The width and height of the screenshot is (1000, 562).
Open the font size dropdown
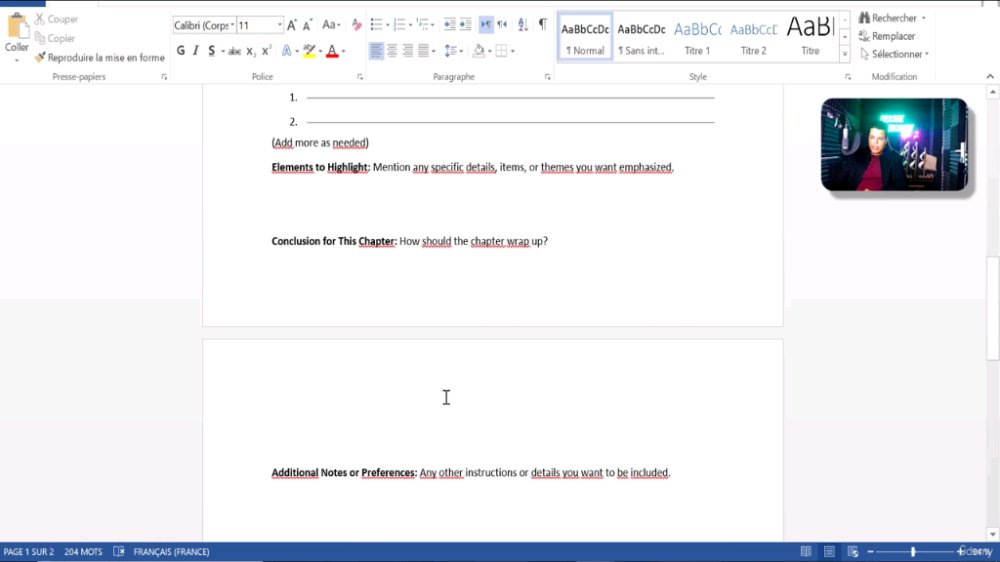tap(279, 26)
